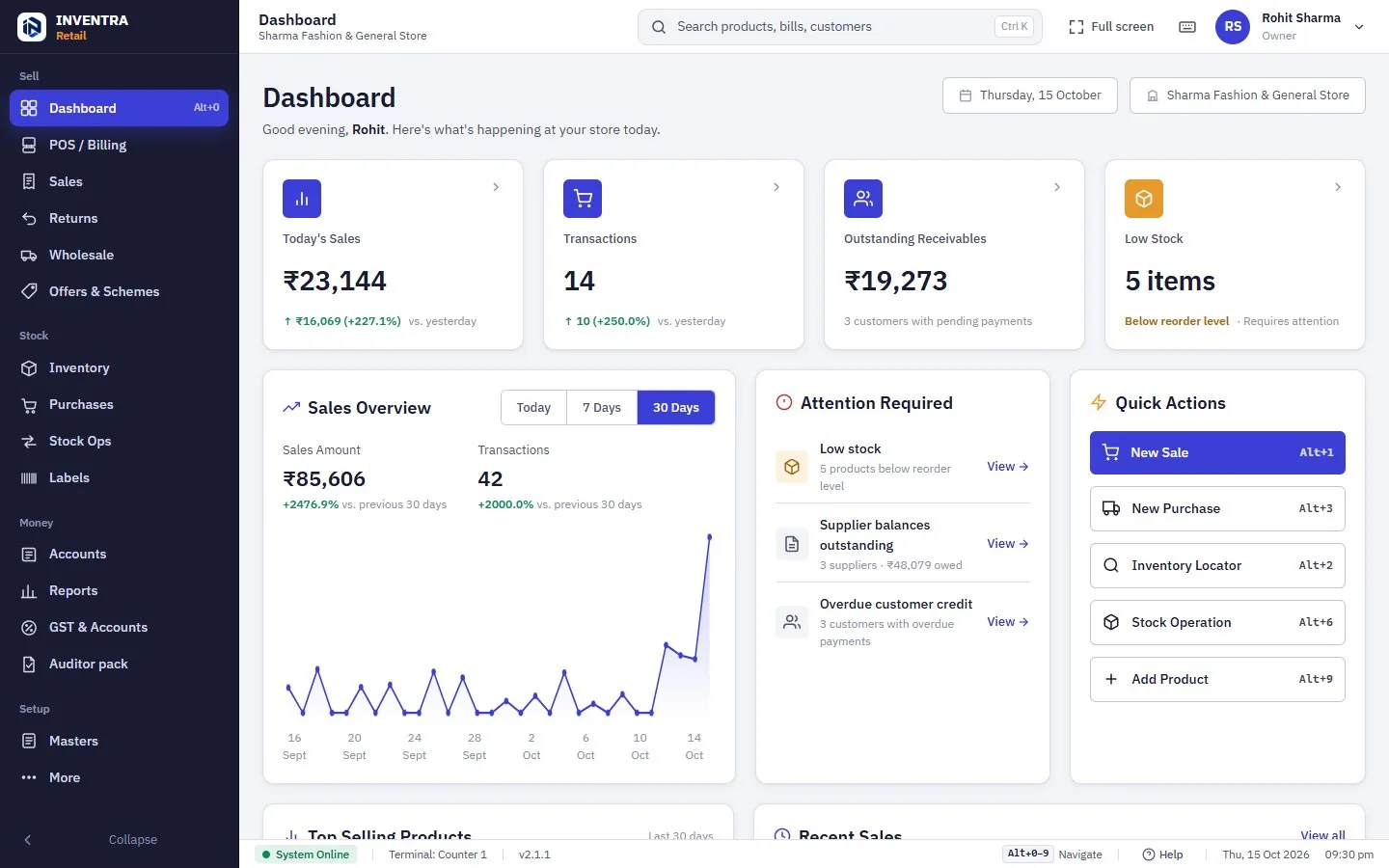Click the Attention Required alert icon

[784, 403]
